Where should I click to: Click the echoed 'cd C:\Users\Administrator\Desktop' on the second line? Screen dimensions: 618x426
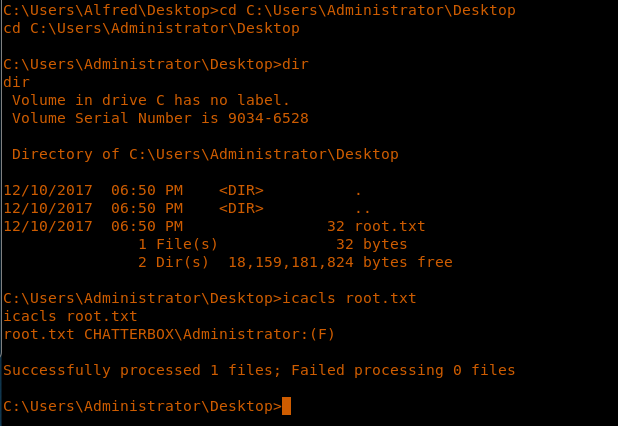tap(150, 28)
